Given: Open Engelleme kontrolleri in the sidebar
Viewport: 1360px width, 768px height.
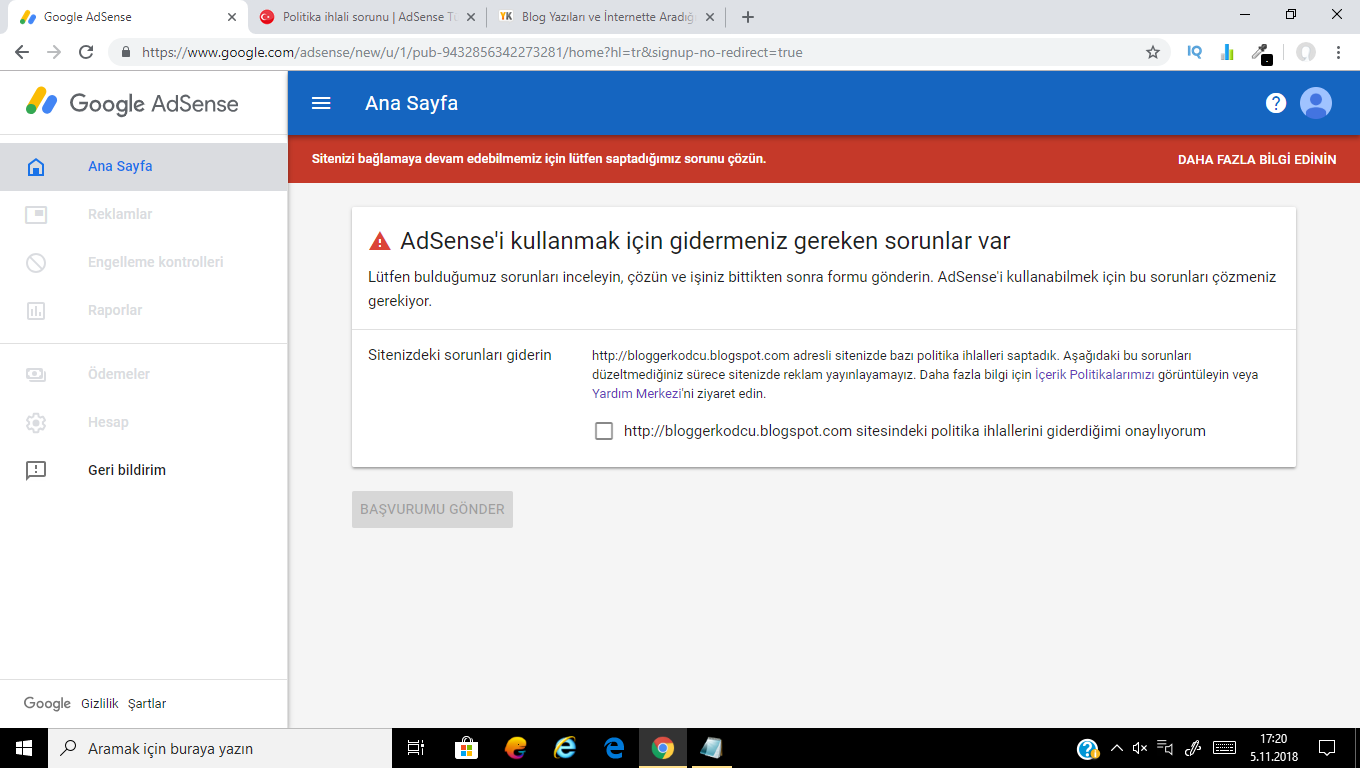Looking at the screenshot, I should [144, 263].
